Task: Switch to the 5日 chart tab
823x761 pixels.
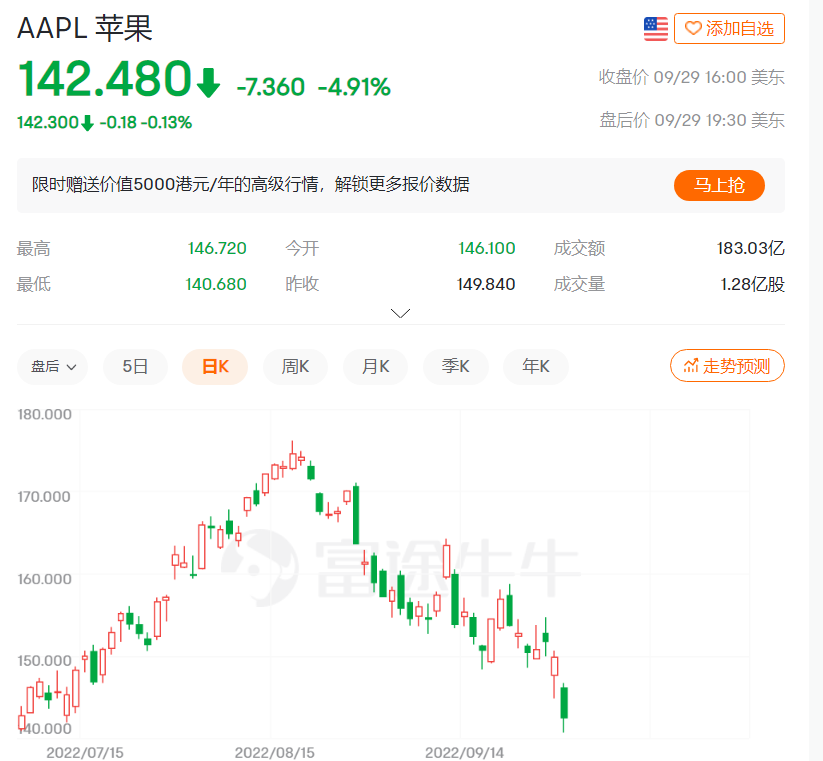Action: [x=134, y=366]
